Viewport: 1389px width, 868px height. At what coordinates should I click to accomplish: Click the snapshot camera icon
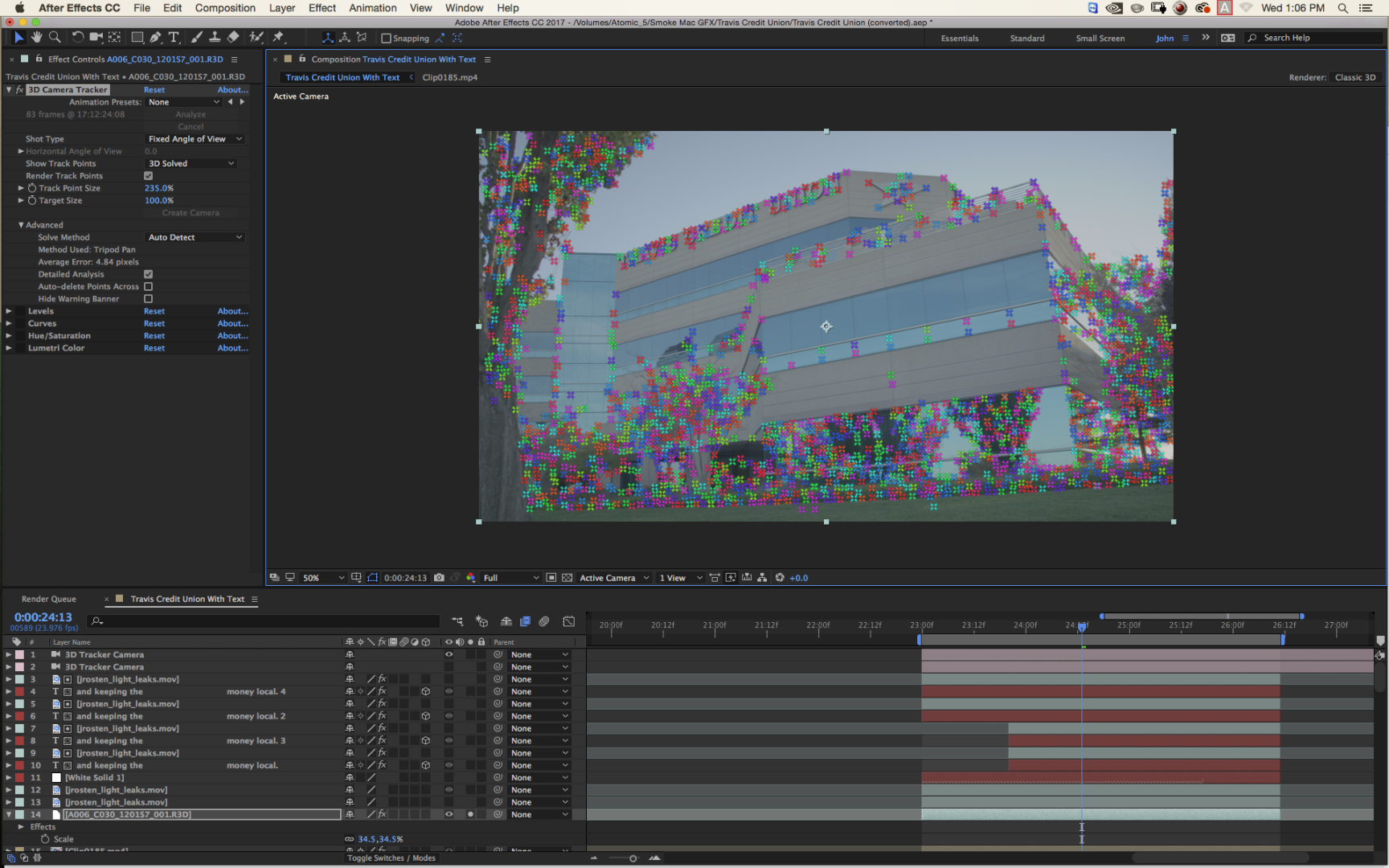pyautogui.click(x=439, y=578)
